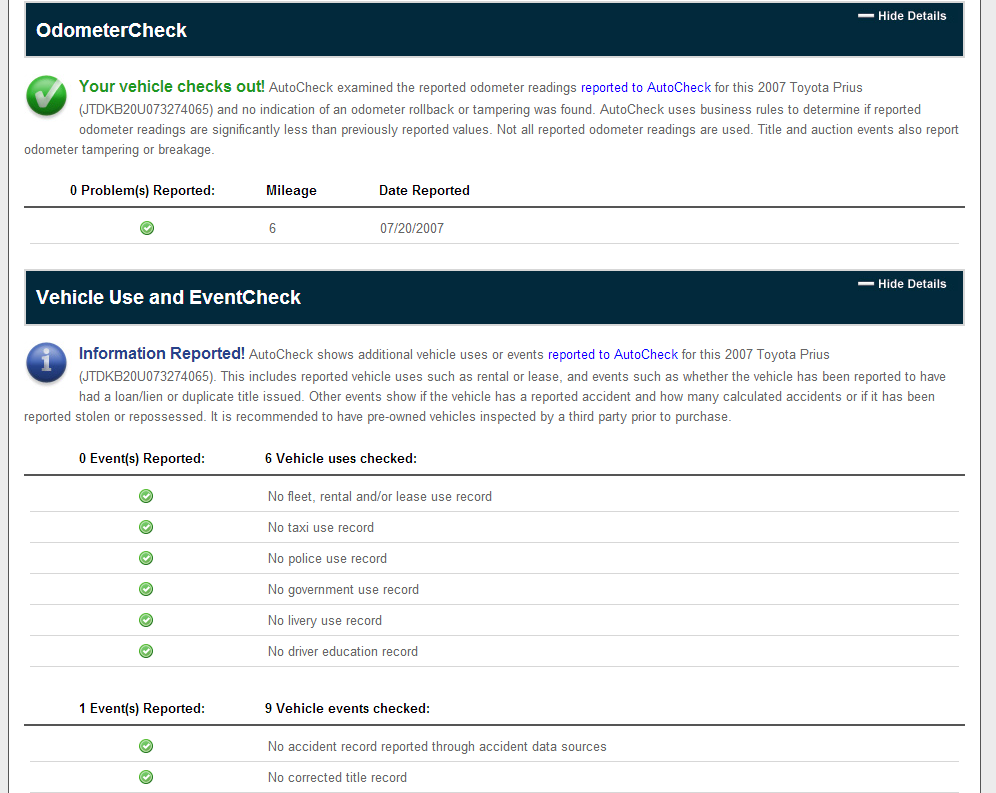
Task: Click the green check beside No accident record reported
Action: coord(146,746)
